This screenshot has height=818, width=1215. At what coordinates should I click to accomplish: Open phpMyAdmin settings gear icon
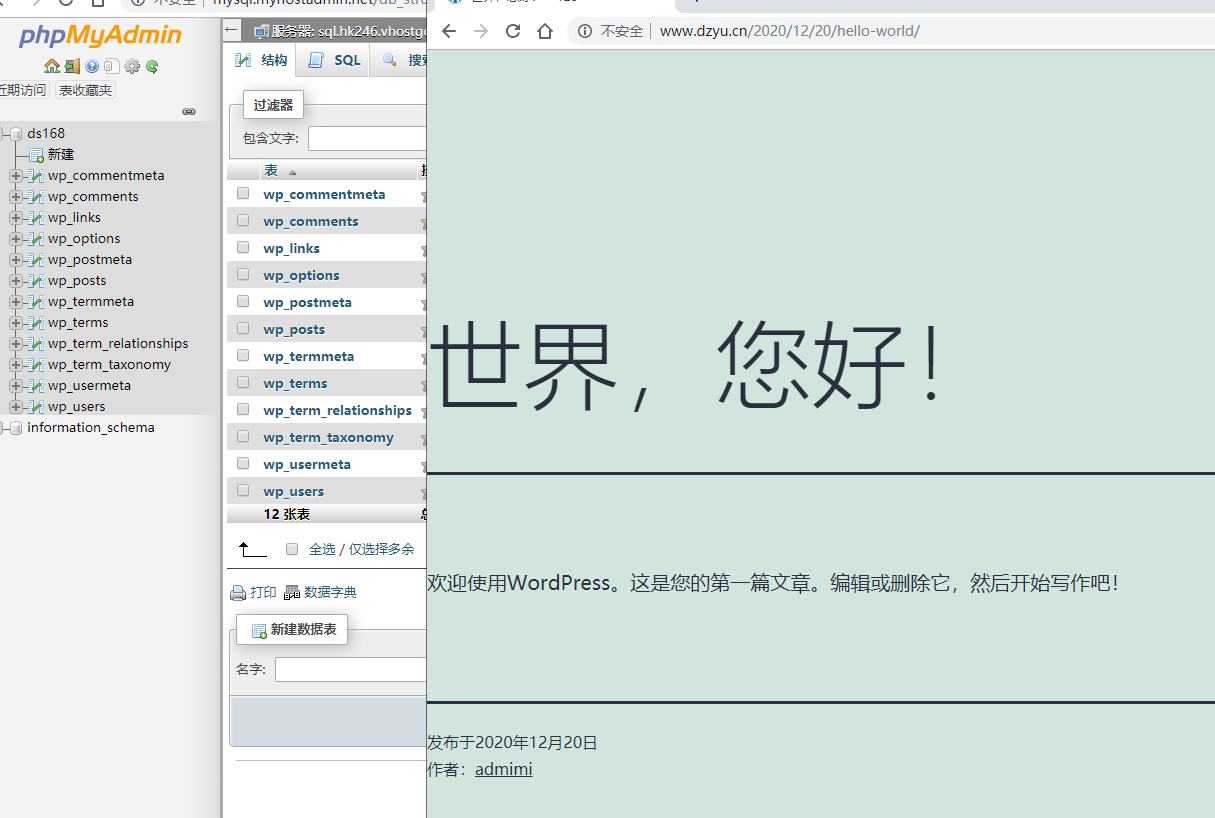coord(131,66)
